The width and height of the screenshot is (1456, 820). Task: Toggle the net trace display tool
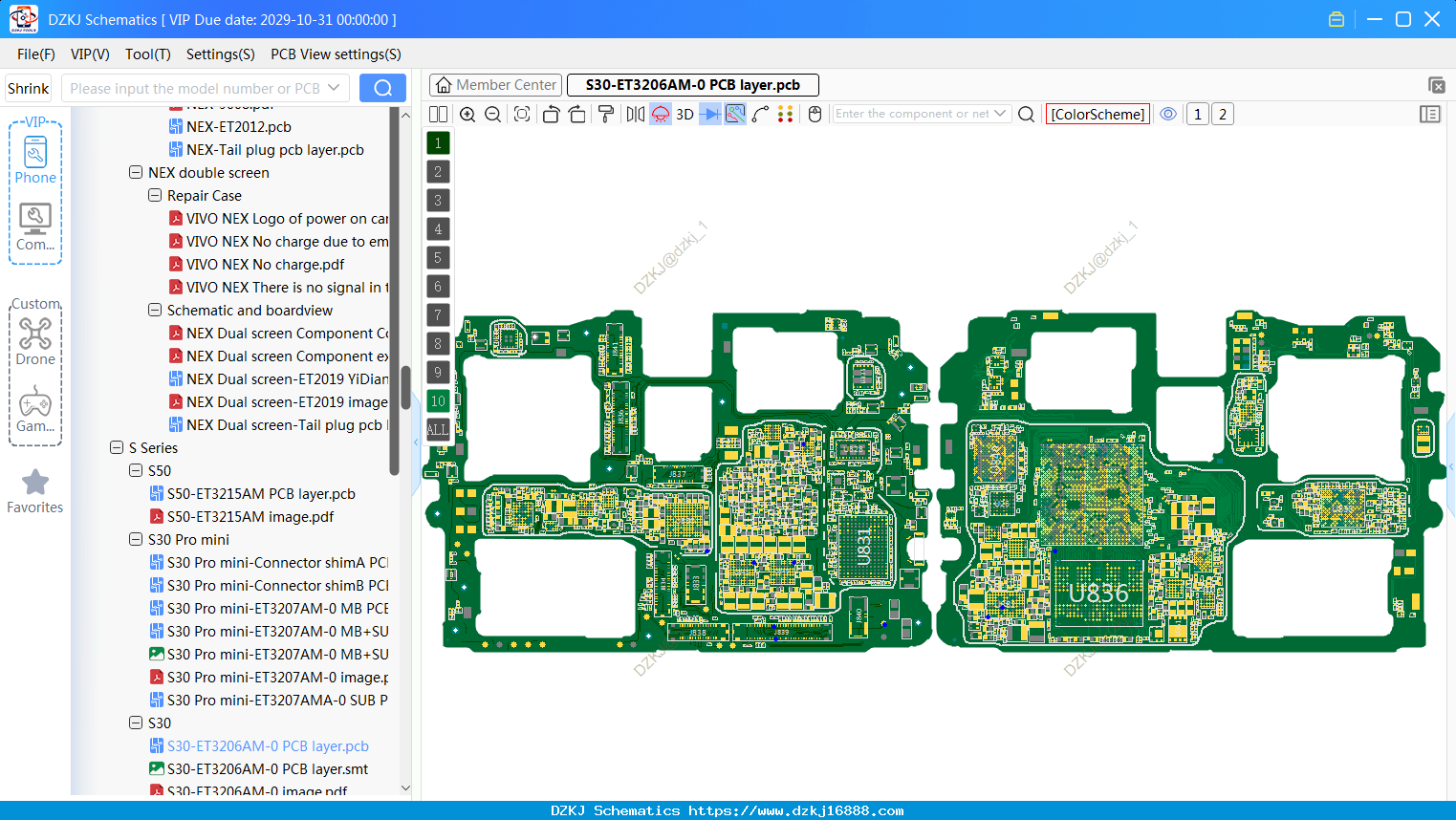click(x=735, y=114)
